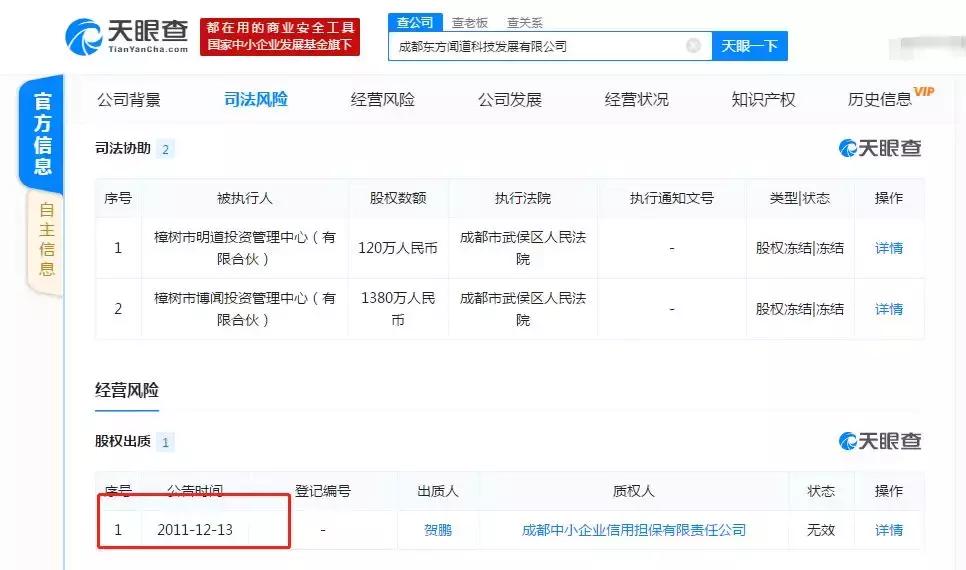Open the 司法风险 tab
The height and width of the screenshot is (570, 966).
point(256,100)
